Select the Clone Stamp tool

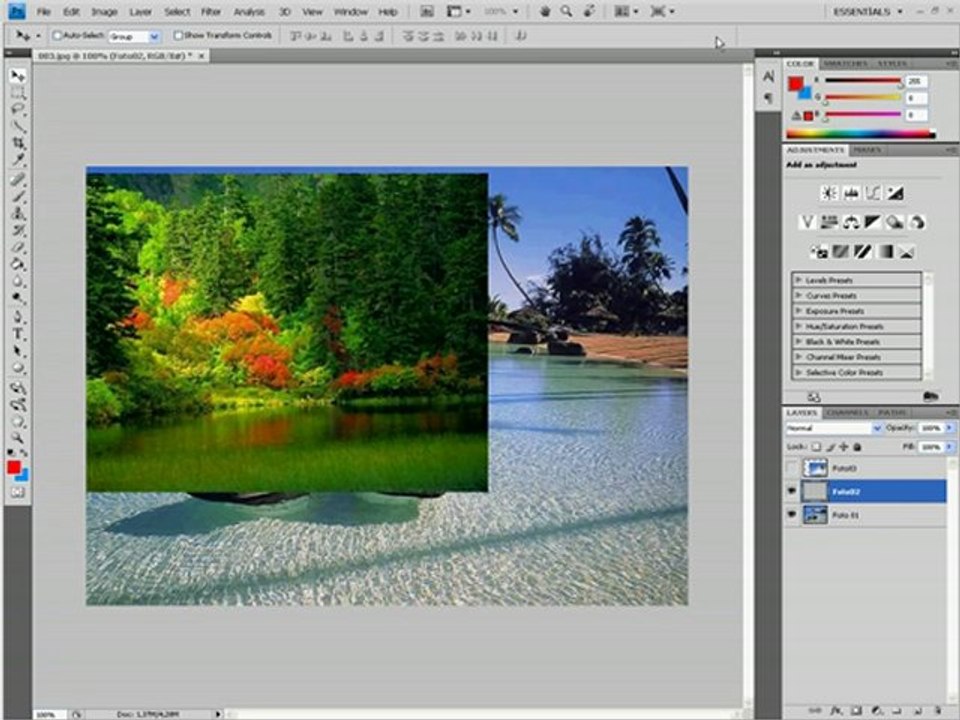pyautogui.click(x=18, y=214)
